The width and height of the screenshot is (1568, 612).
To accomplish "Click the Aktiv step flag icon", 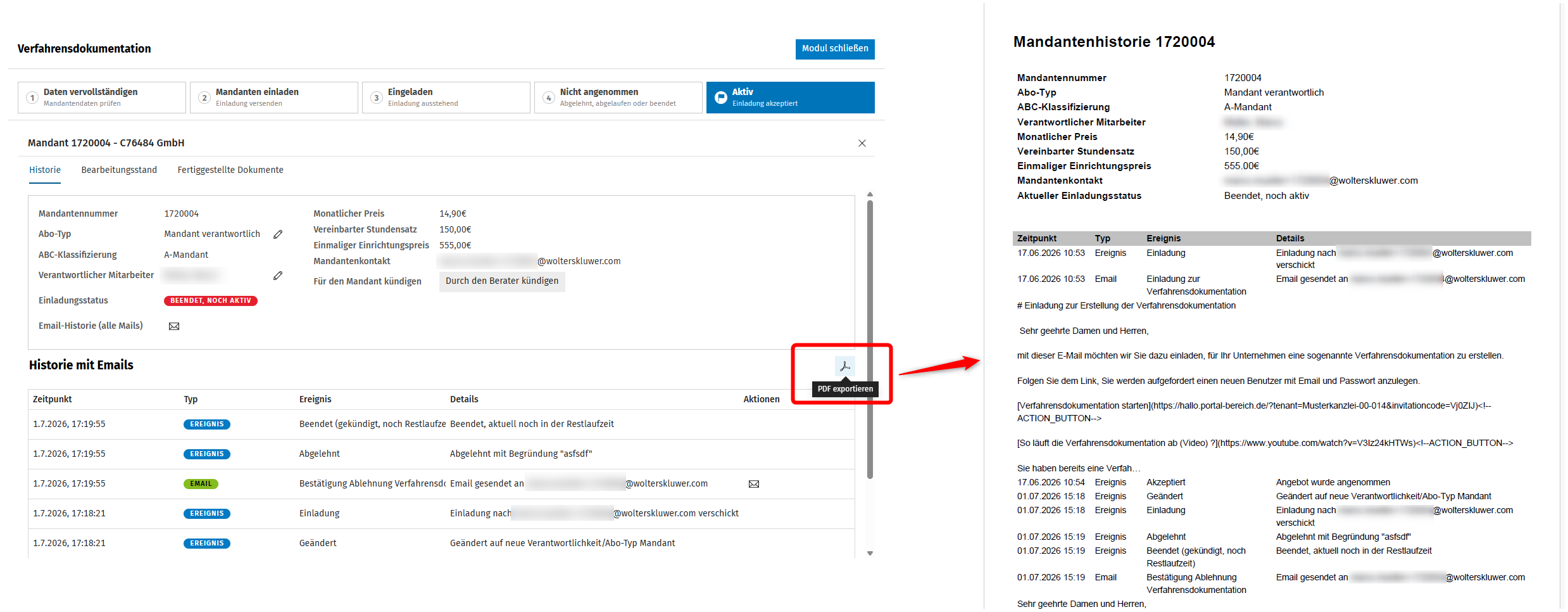I will pos(720,98).
